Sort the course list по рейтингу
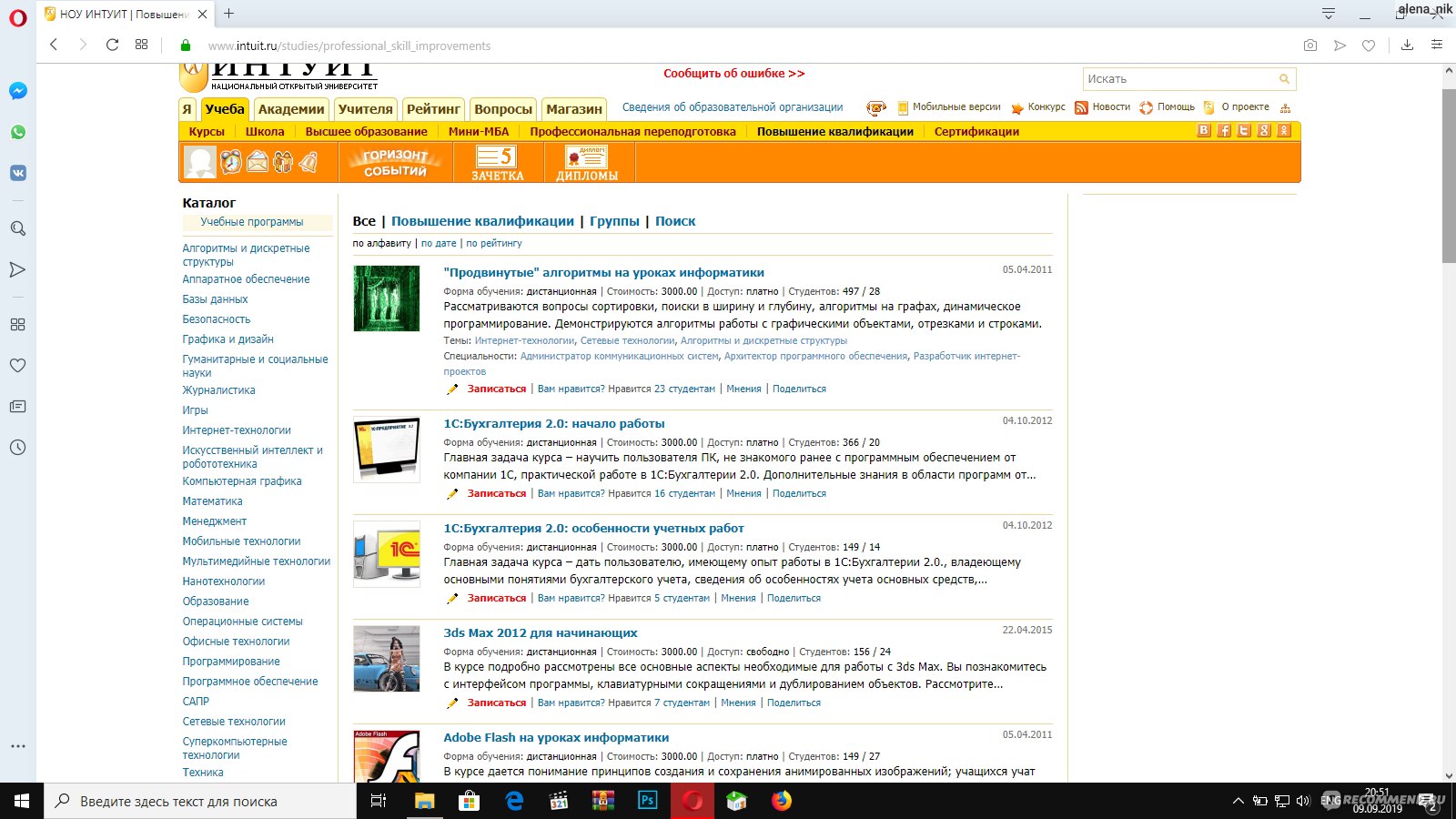Image resolution: width=1456 pixels, height=819 pixels. [x=494, y=243]
